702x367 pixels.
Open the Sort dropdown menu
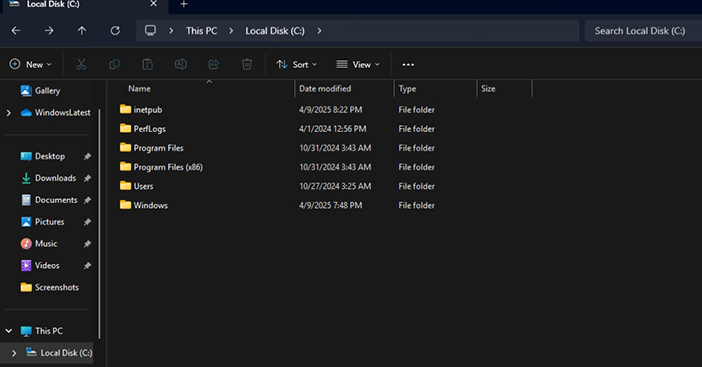pos(297,64)
